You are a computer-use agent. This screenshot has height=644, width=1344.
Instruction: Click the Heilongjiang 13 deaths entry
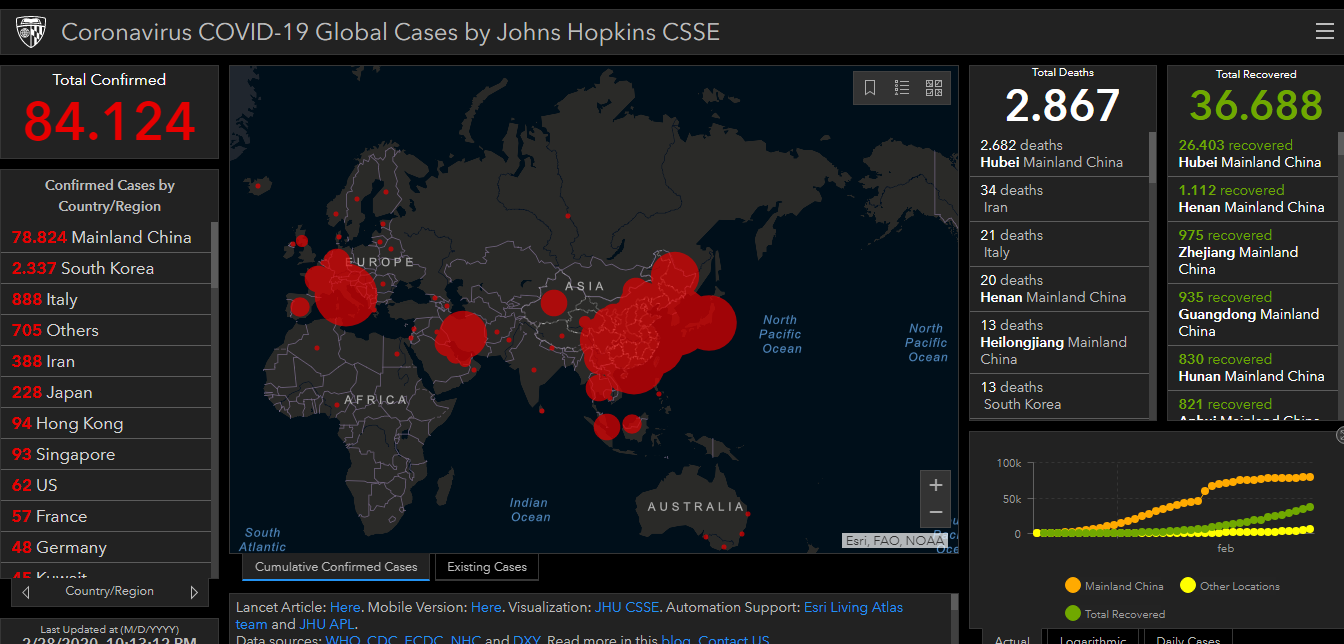coord(1059,342)
